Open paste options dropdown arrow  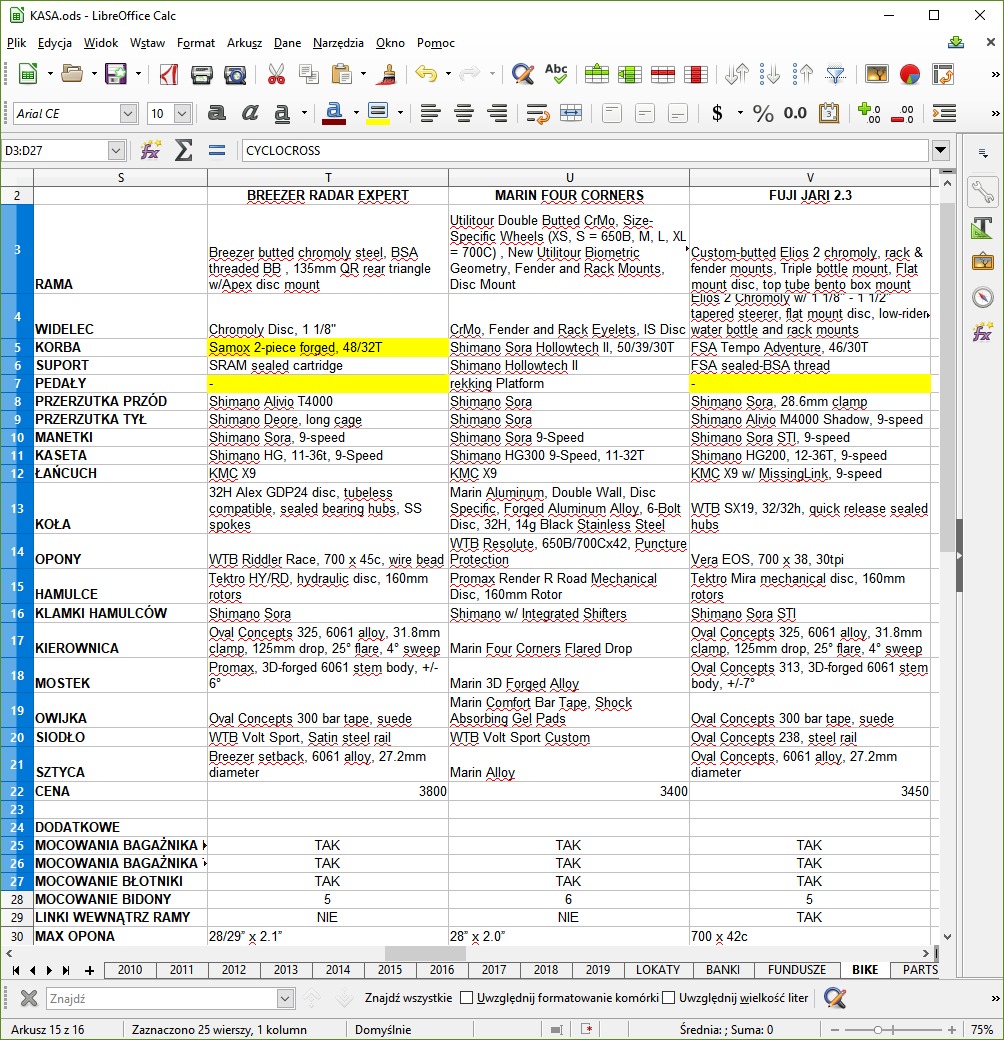pyautogui.click(x=363, y=74)
